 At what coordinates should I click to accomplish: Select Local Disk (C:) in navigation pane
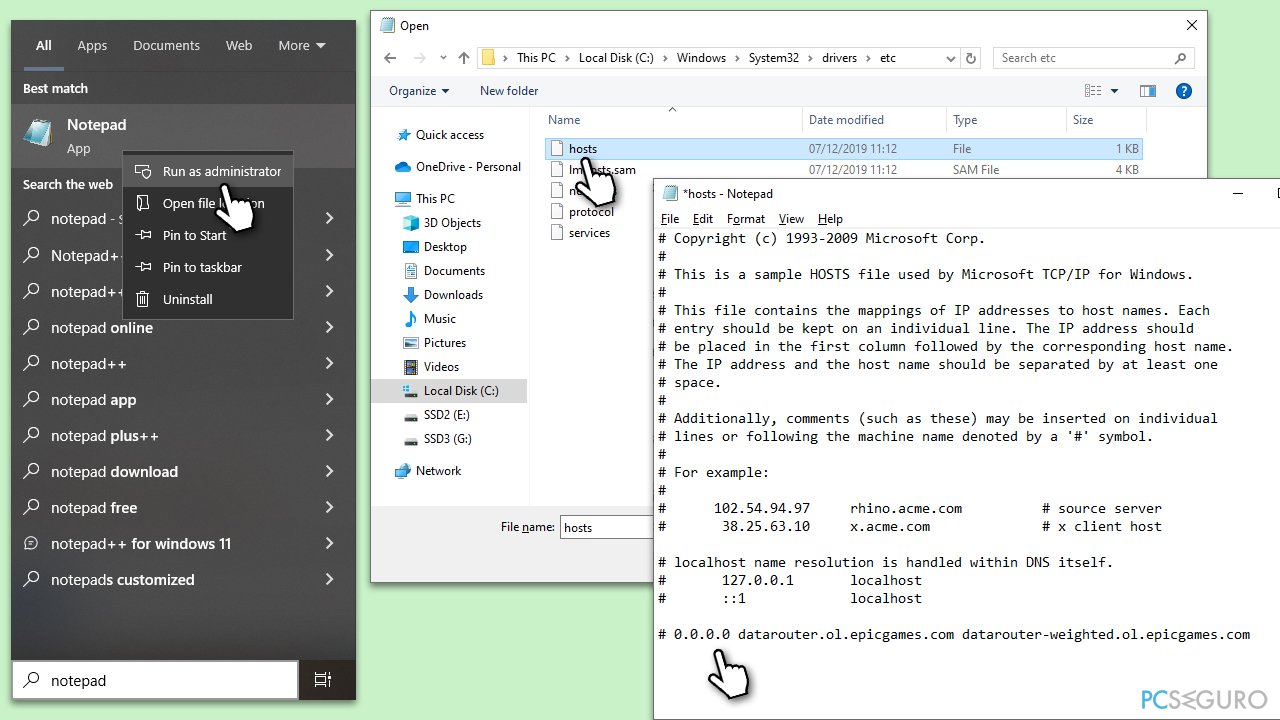[x=449, y=391]
